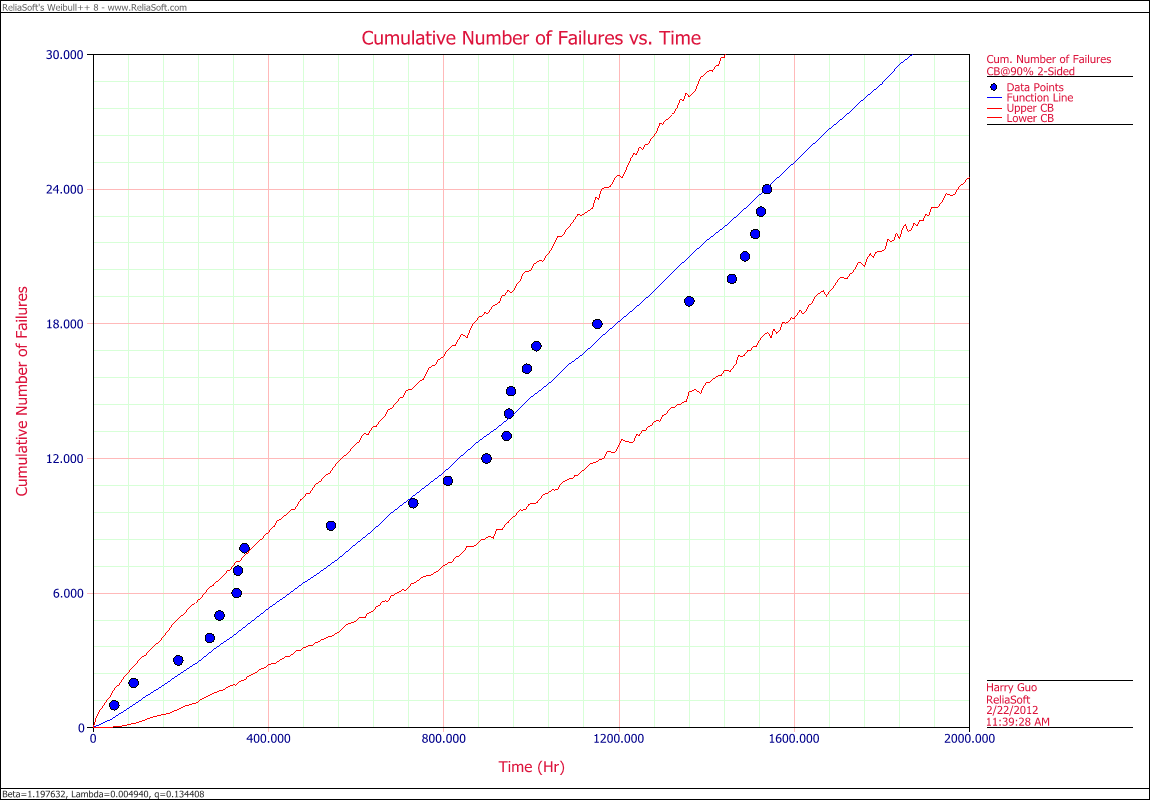Screen dimensions: 1150x800
Task: Click the data point at 18 failures
Action: coord(597,324)
